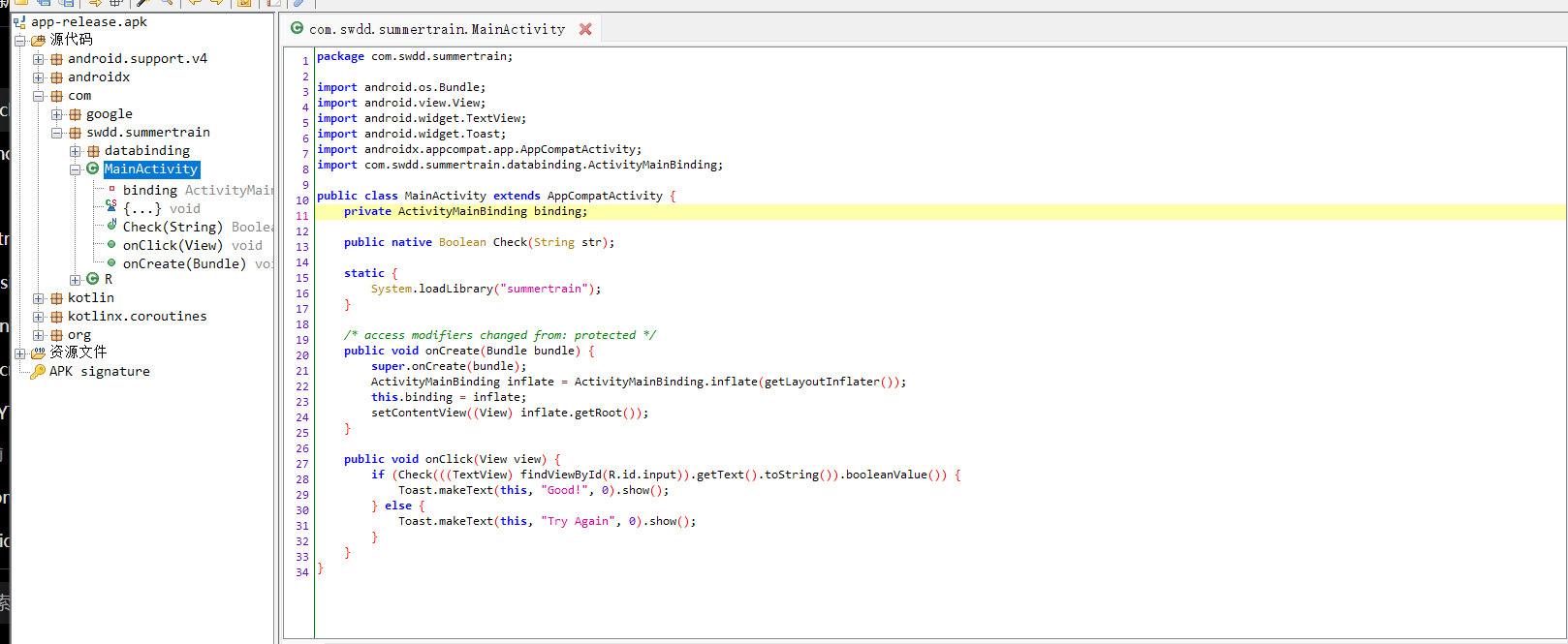This screenshot has width=1568, height=644.
Task: Collapse the MainActivity class node
Action: click(x=75, y=169)
